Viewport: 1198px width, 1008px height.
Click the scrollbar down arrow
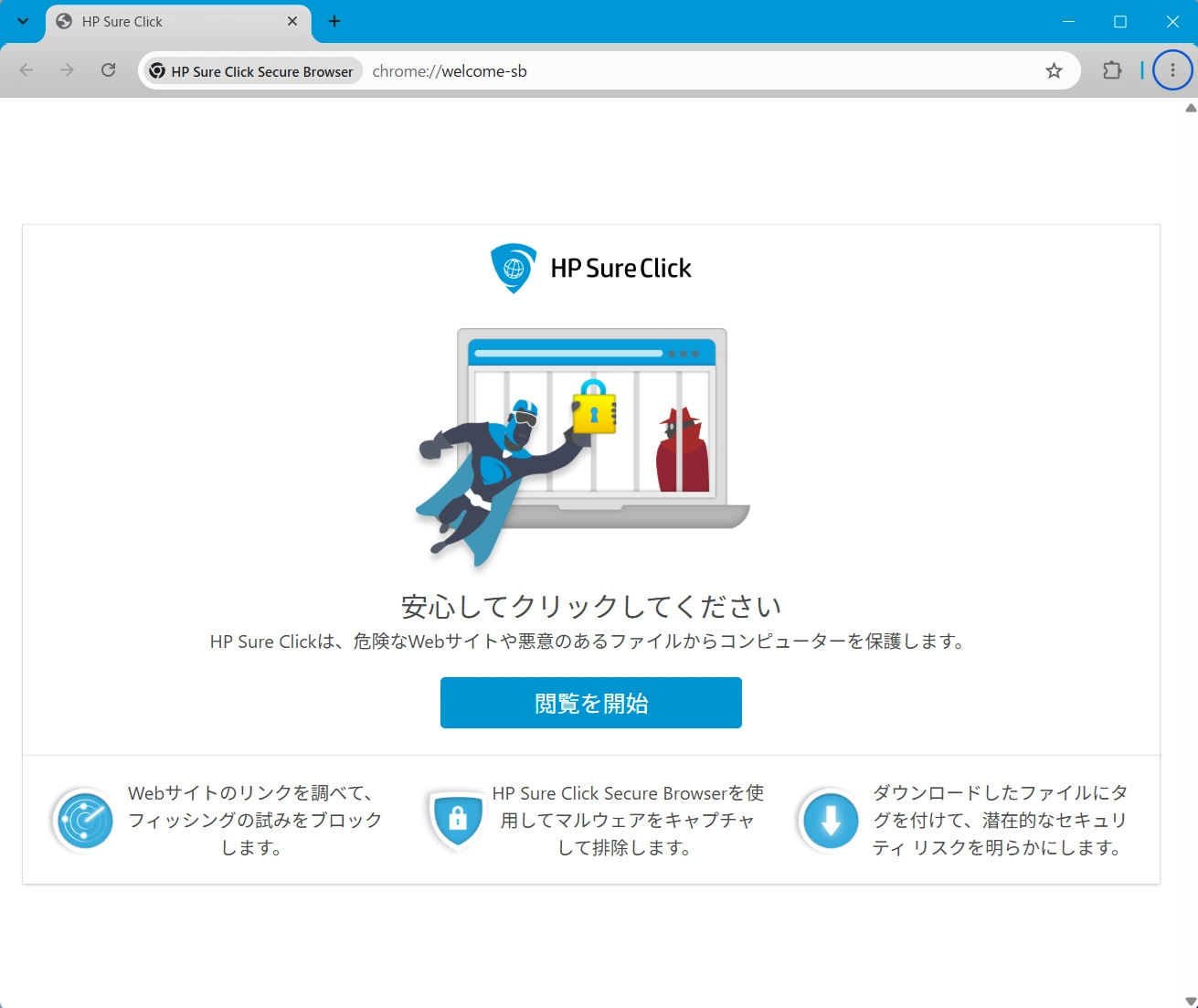1191,1002
